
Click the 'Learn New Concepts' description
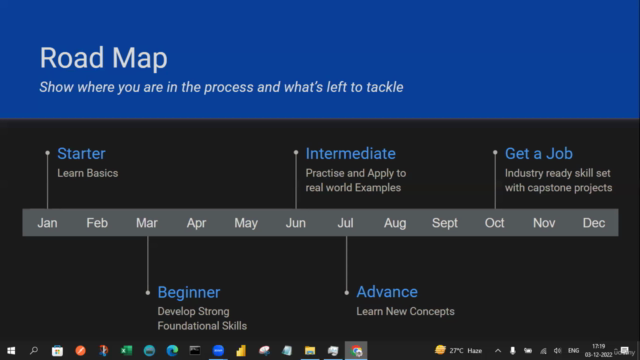[x=405, y=311]
